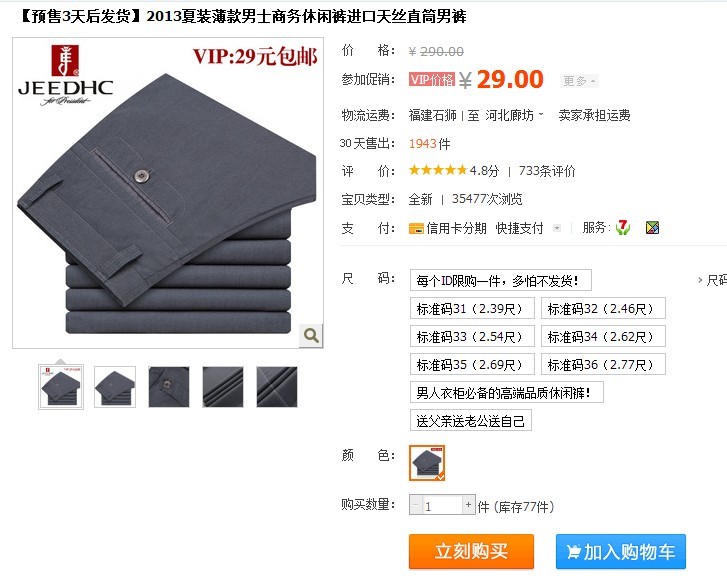Select size 标准码31 (2.39尺)
The image size is (727, 576).
[x=472, y=308]
